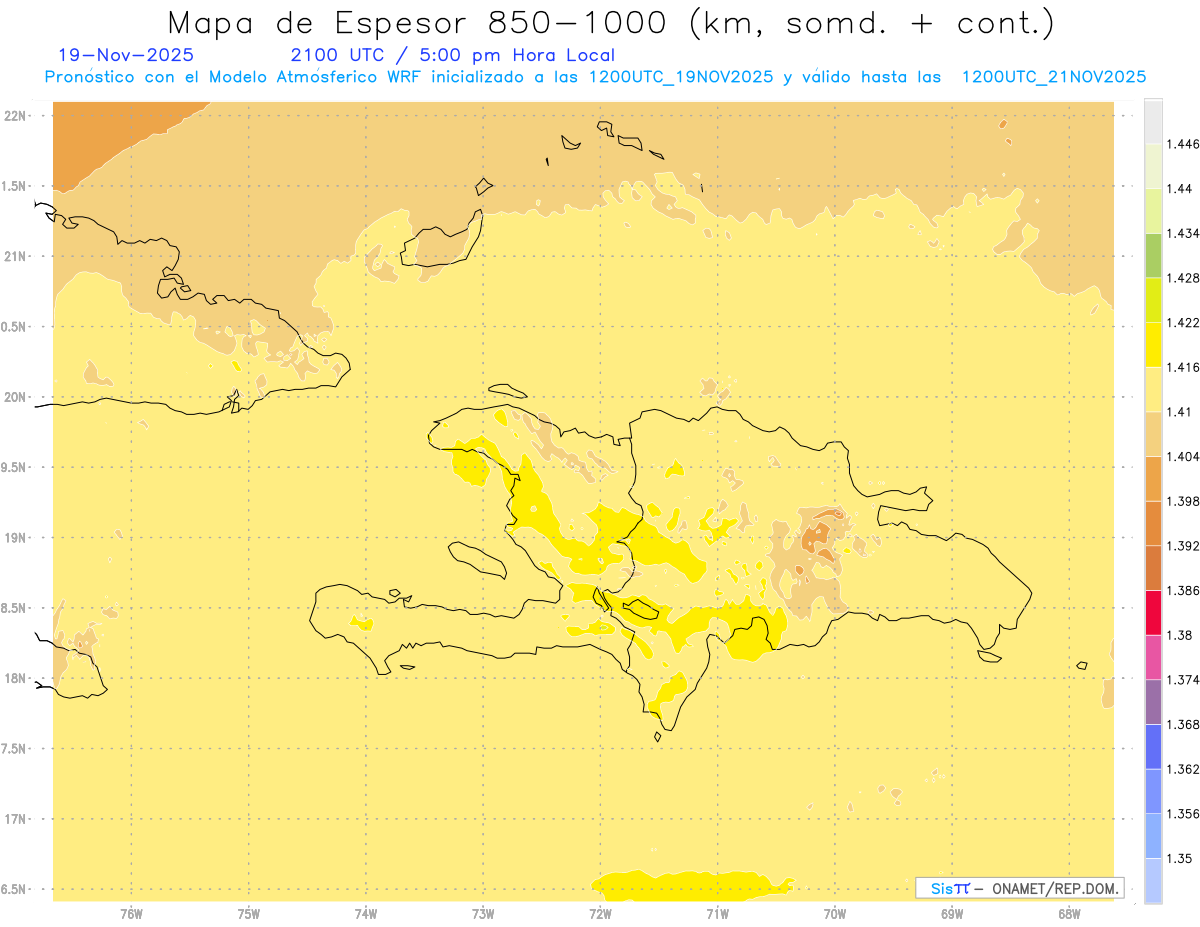Click the '75W' longitude label
This screenshot has height=927, width=1200.
point(248,914)
